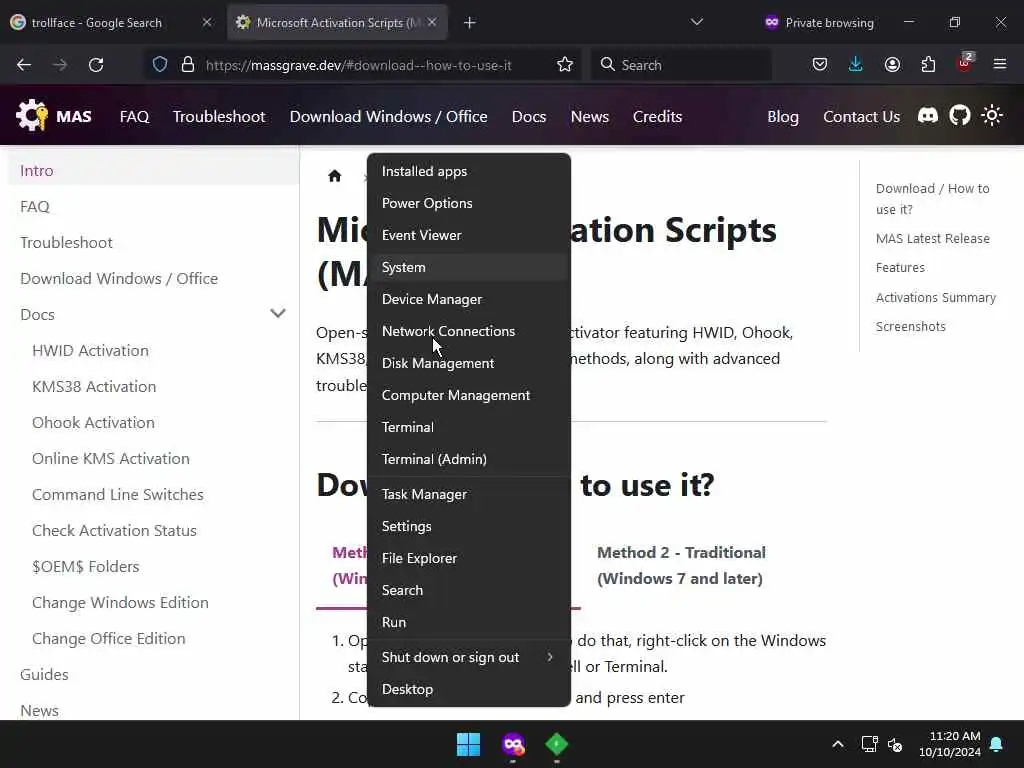Choose Desktop in the context menu

pos(468,689)
